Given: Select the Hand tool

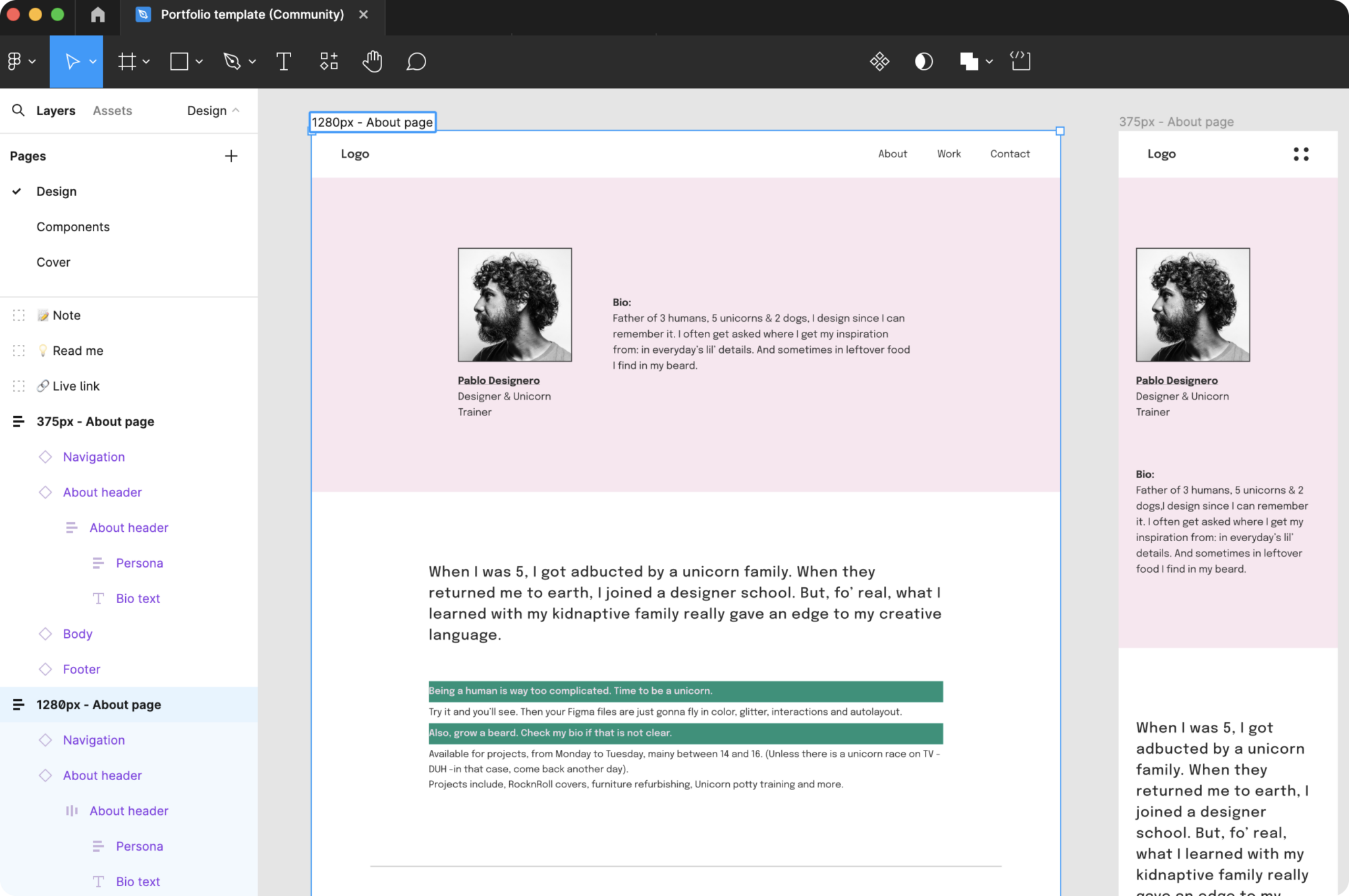Looking at the screenshot, I should [372, 61].
